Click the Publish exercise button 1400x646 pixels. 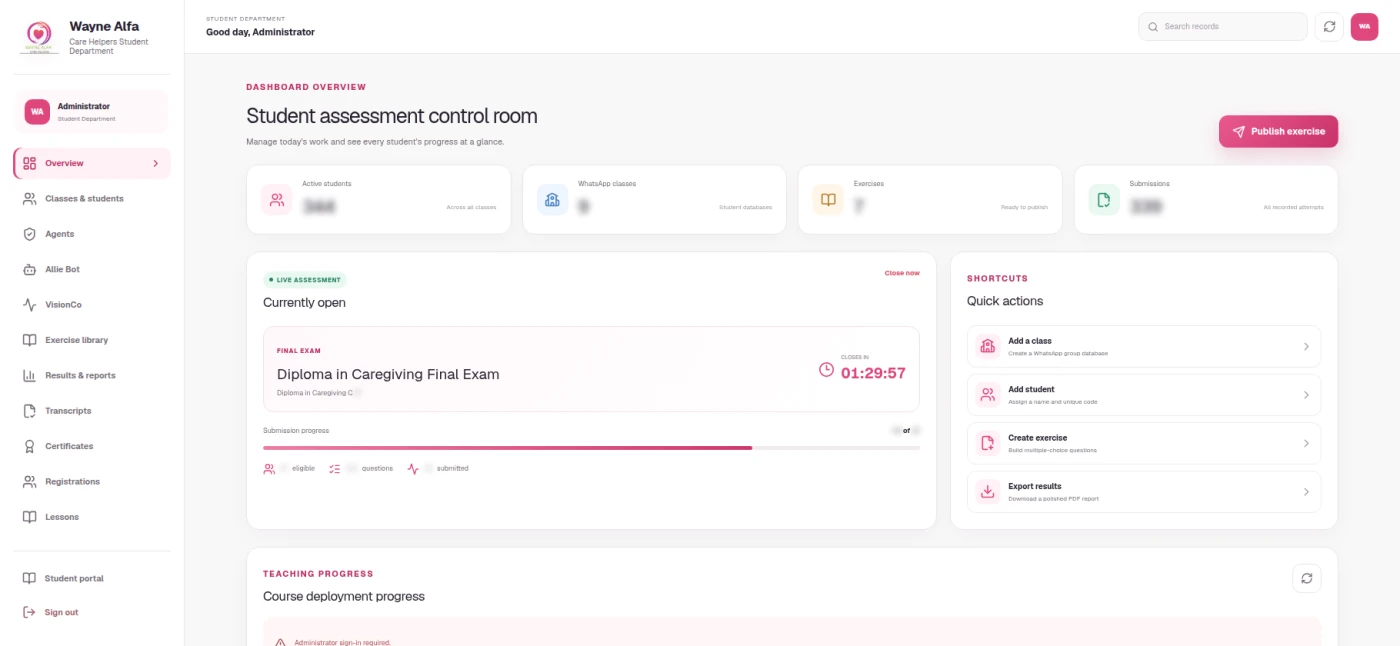1278,131
